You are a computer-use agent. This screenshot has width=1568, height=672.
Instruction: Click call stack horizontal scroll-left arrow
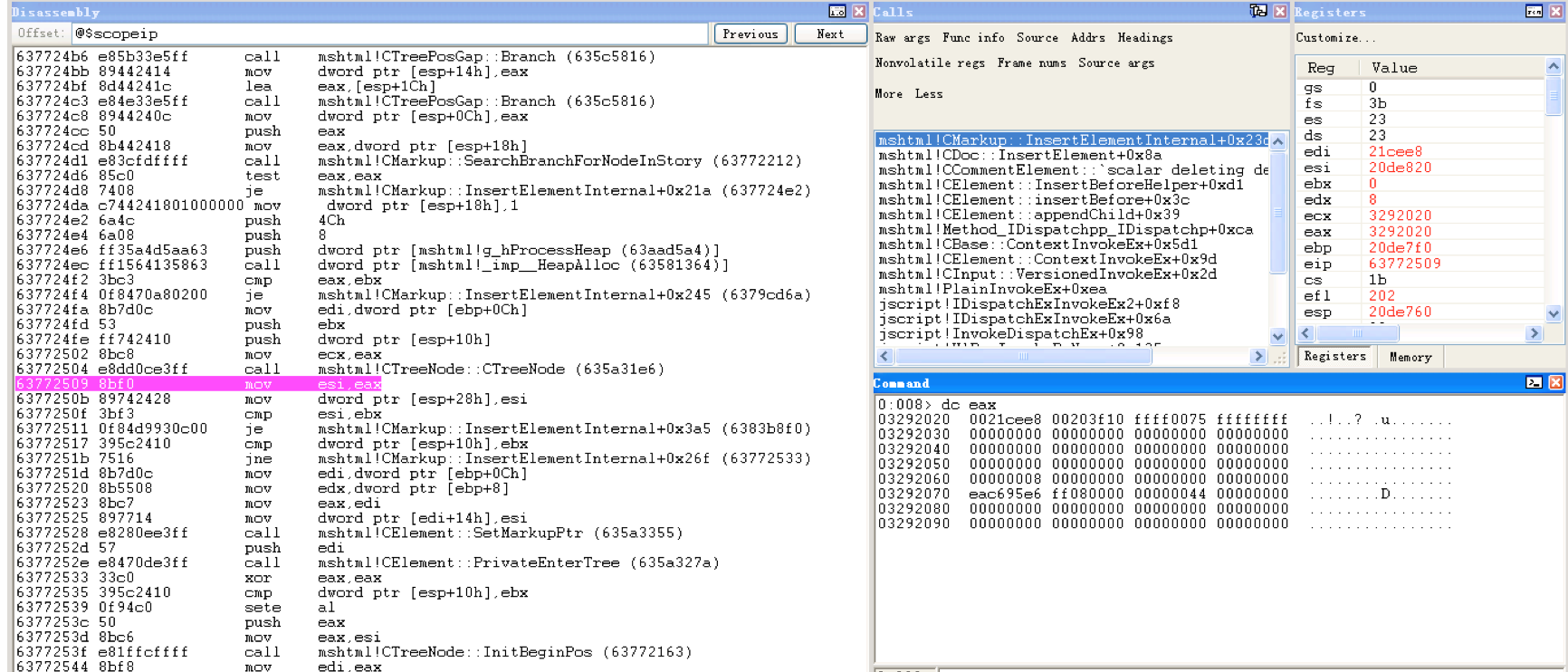(x=884, y=357)
